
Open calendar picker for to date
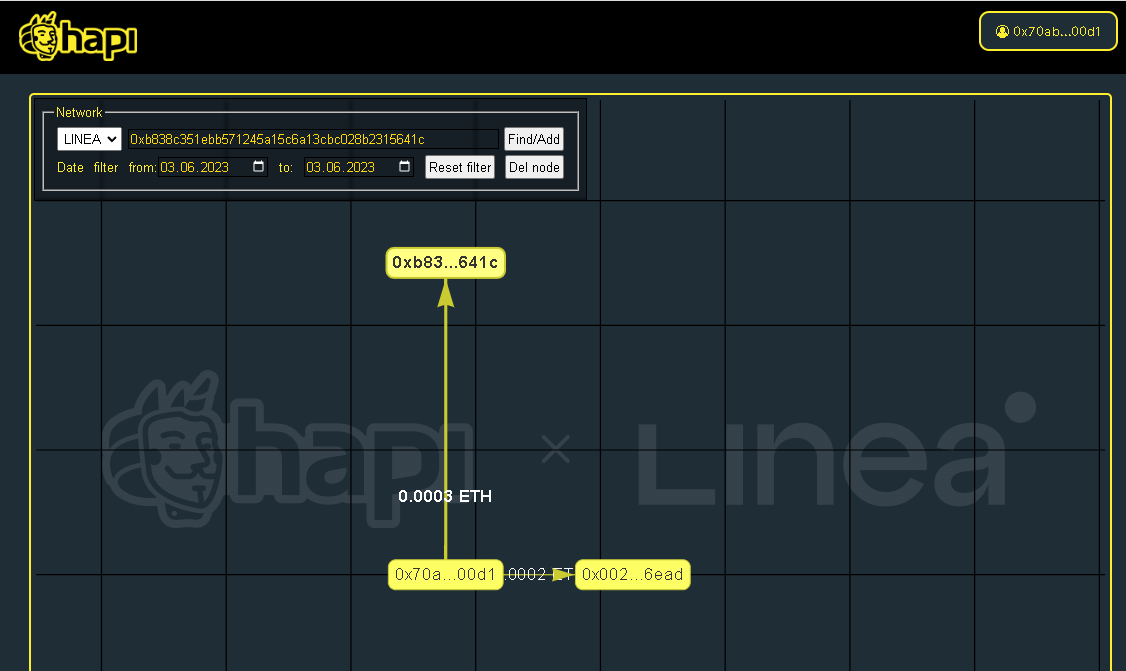click(404, 167)
